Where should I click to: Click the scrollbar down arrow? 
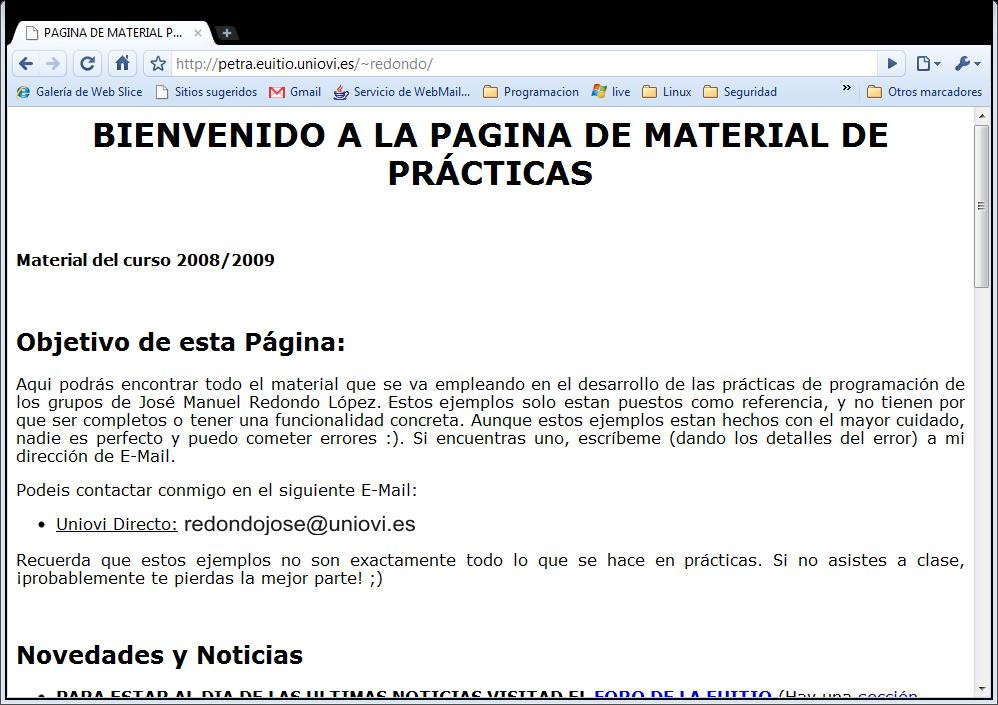point(982,689)
